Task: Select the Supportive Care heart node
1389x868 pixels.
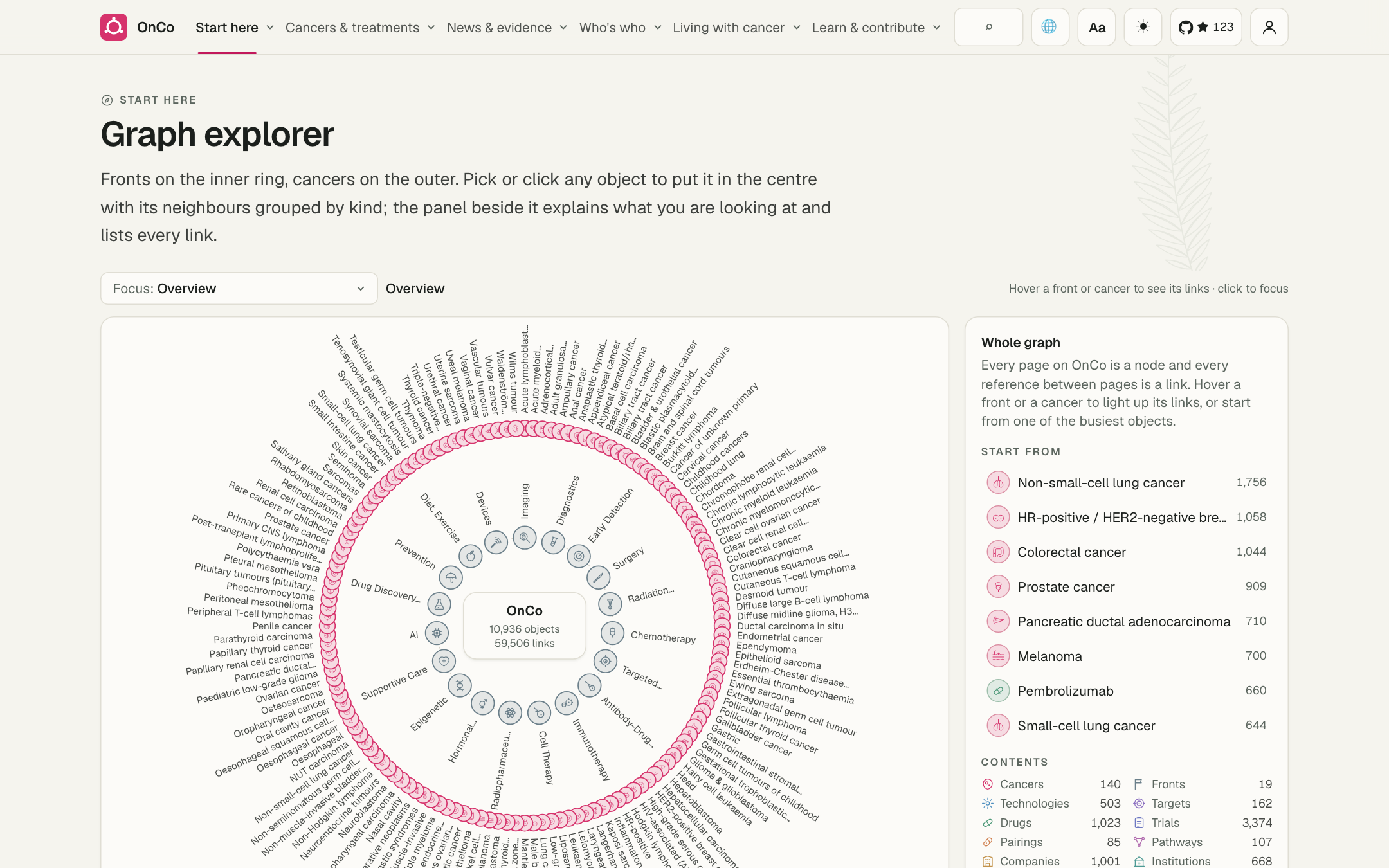Action: tap(444, 661)
